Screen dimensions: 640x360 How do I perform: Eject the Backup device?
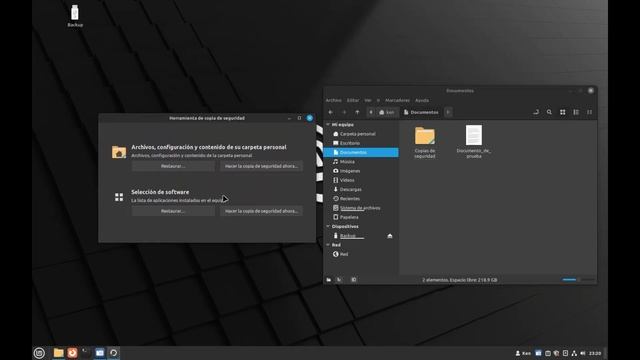point(390,236)
